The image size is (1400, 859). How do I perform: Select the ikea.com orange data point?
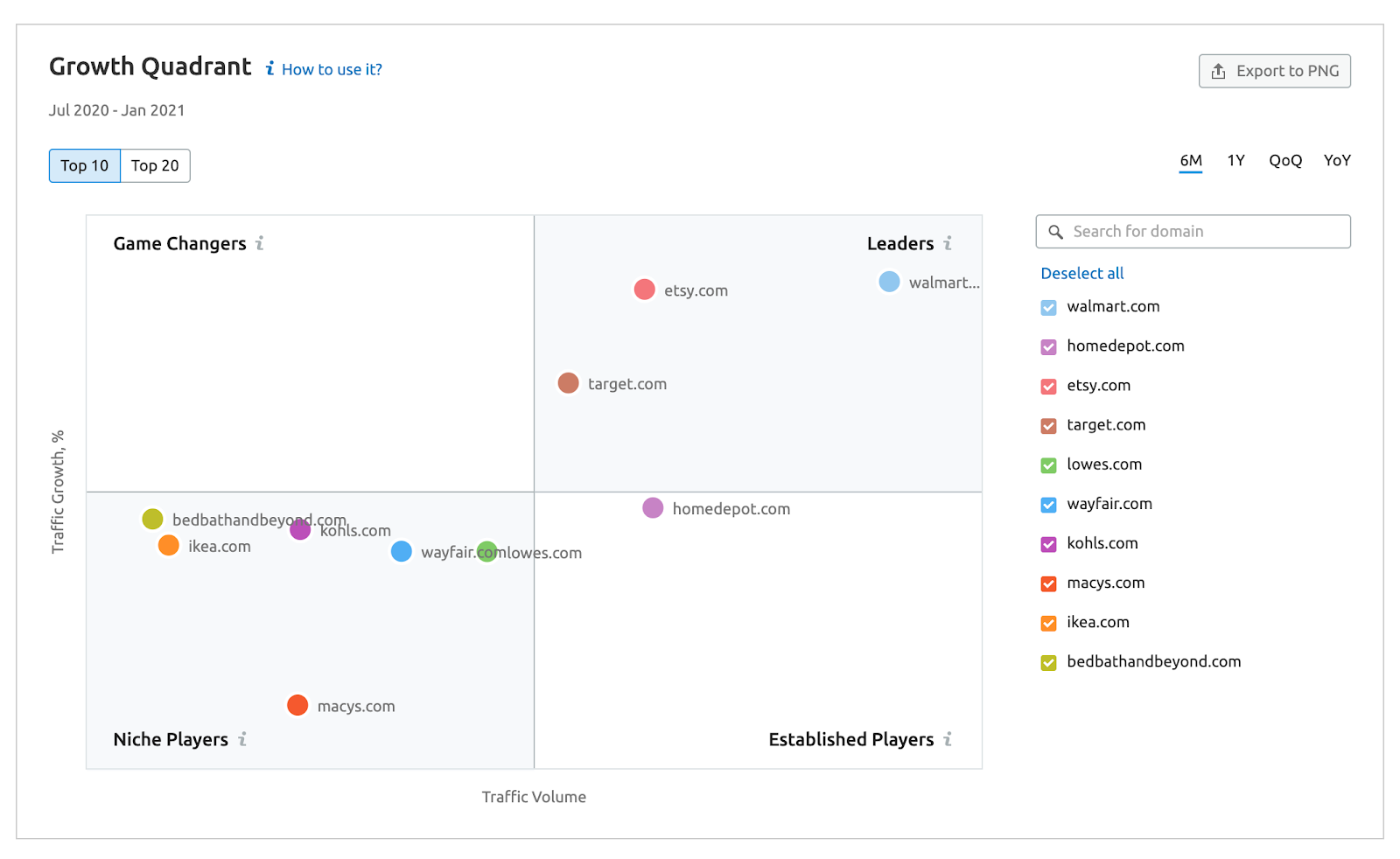(168, 546)
